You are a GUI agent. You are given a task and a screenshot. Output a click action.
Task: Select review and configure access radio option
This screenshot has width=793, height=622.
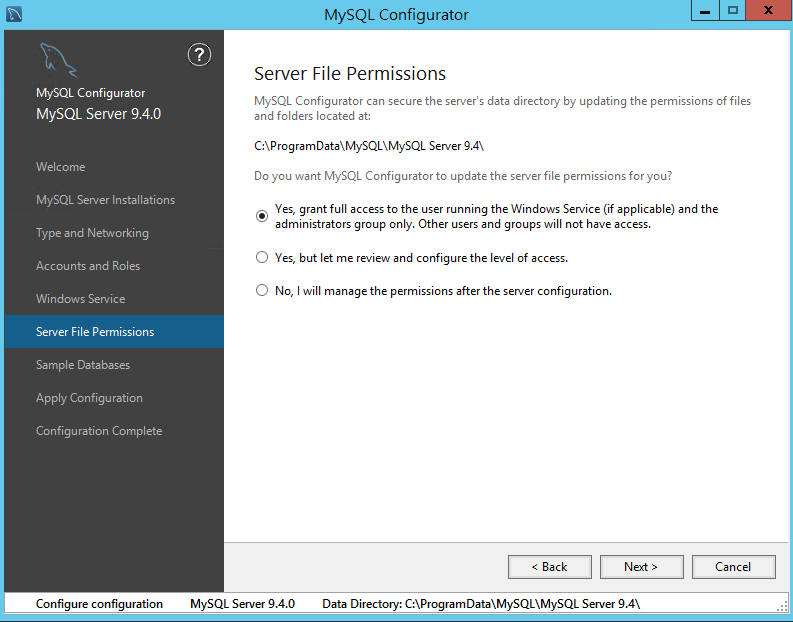tap(261, 257)
